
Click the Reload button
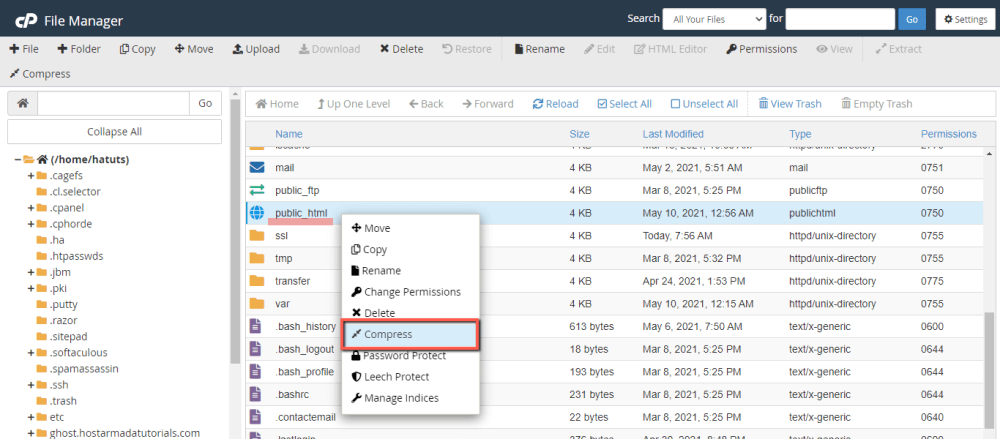555,104
